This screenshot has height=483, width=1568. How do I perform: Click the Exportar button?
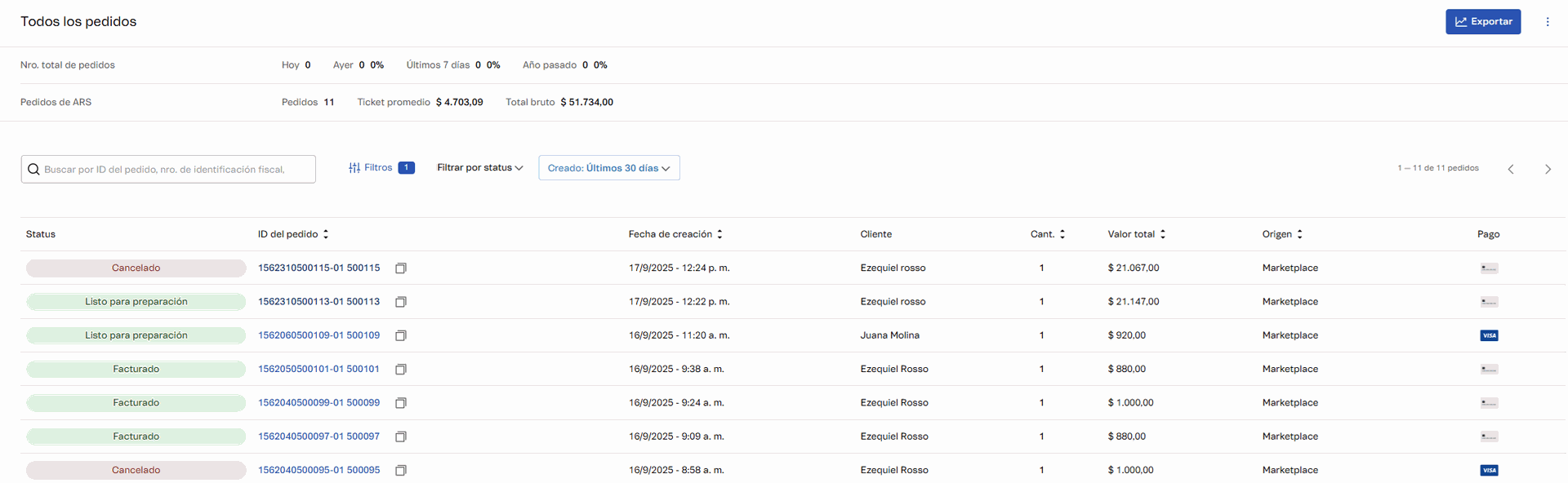[1482, 22]
